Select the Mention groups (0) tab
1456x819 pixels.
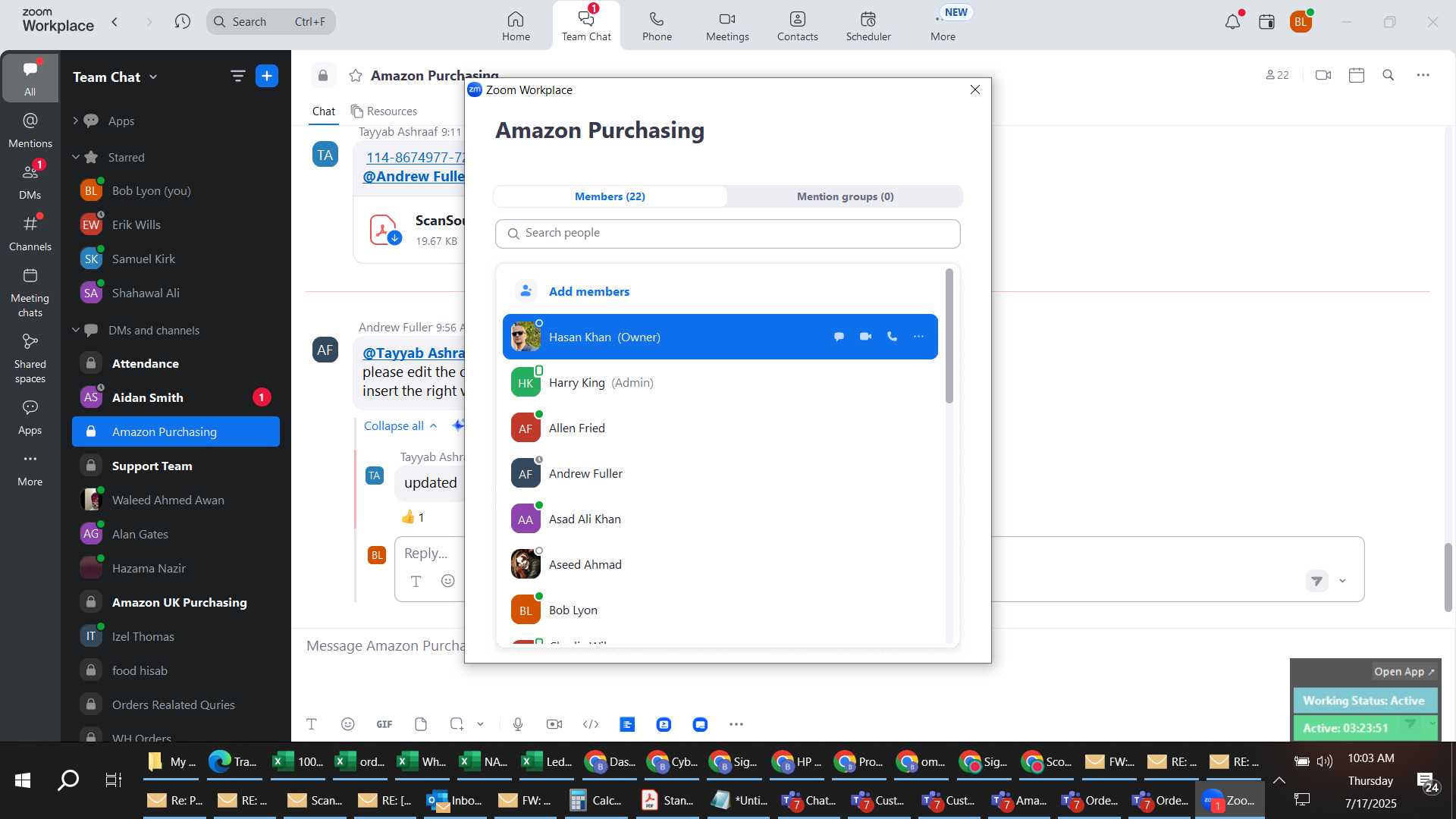[845, 196]
